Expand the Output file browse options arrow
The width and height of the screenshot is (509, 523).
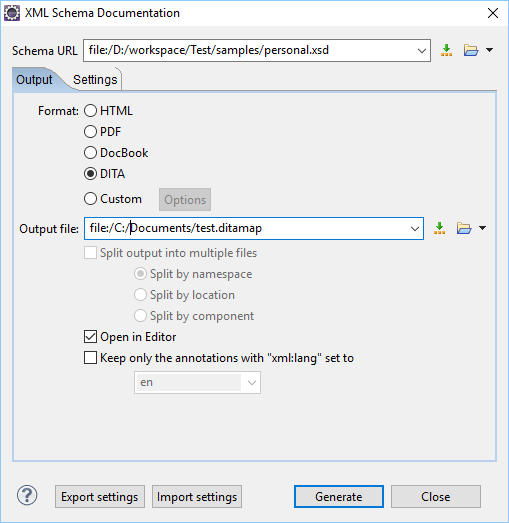[482, 228]
